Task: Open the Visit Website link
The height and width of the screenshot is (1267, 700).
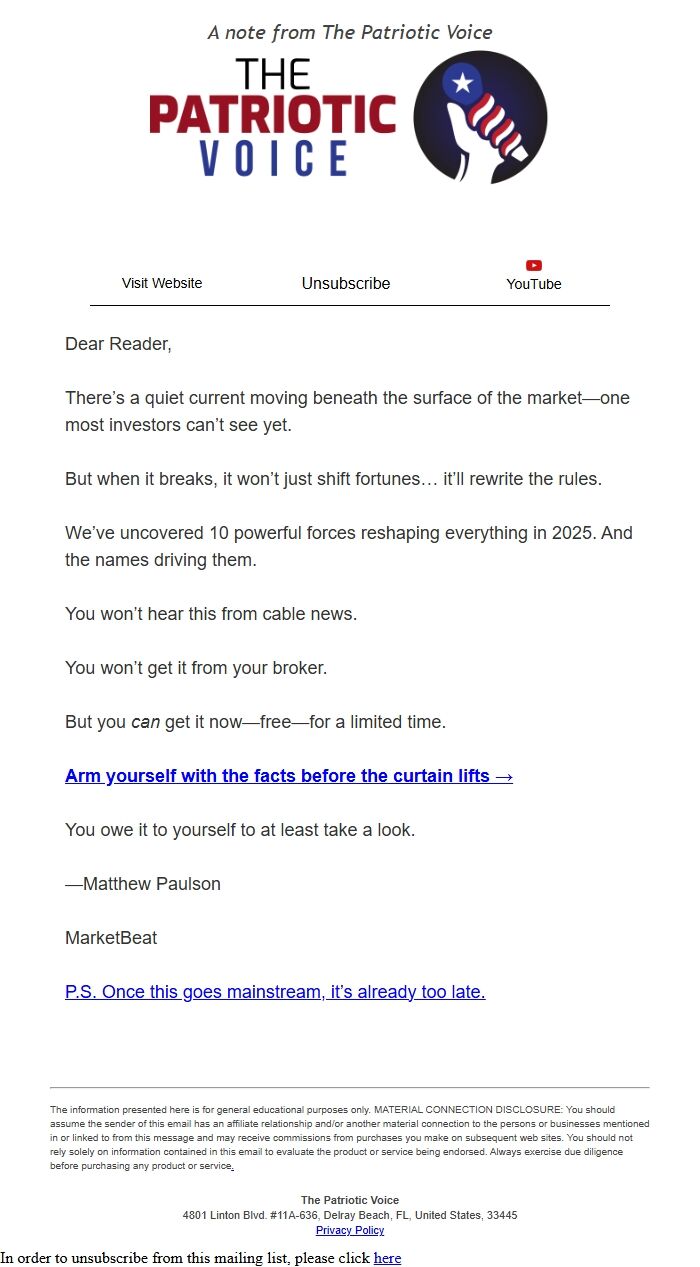Action: 161,283
